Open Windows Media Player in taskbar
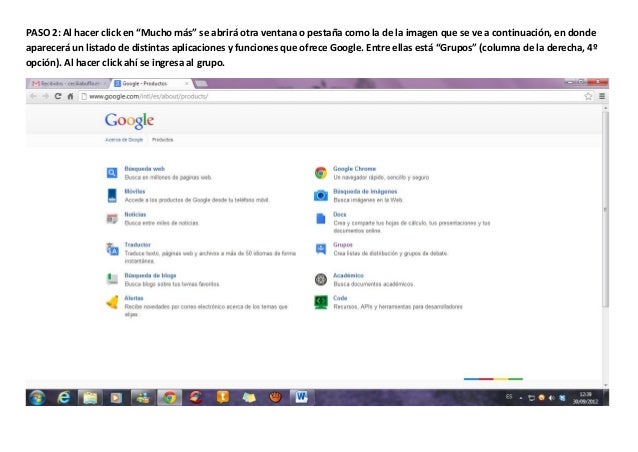The height and width of the screenshot is (452, 638). click(x=116, y=397)
